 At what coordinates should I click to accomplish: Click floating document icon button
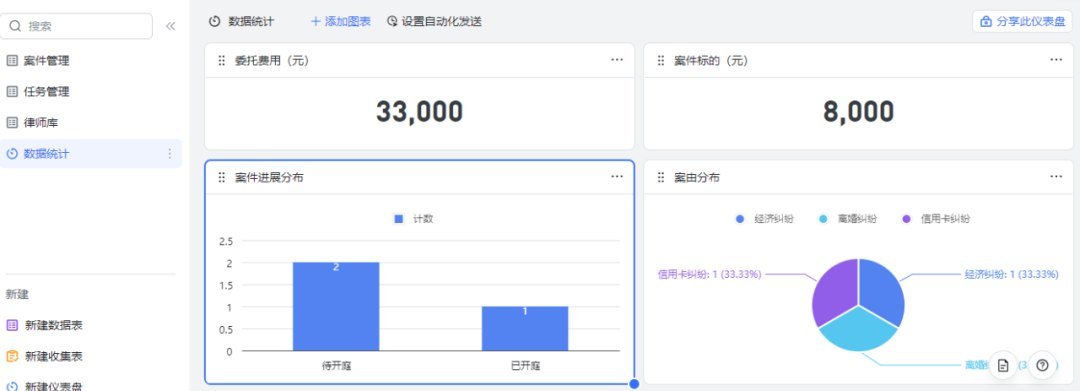pyautogui.click(x=1003, y=365)
